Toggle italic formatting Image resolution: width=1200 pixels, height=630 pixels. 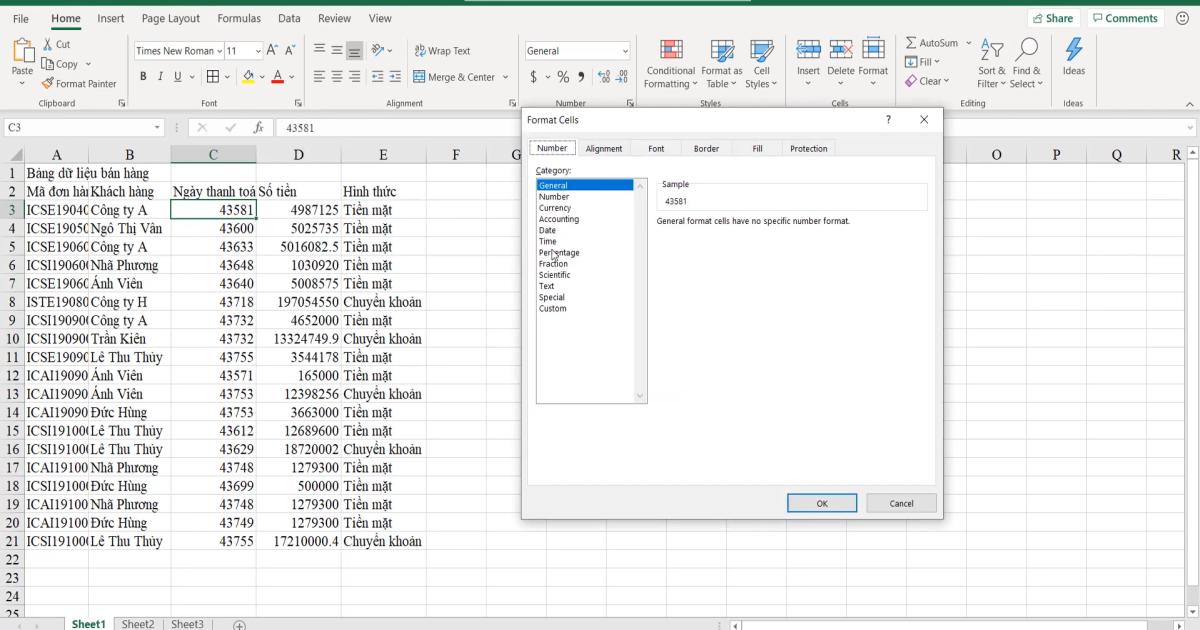click(159, 76)
